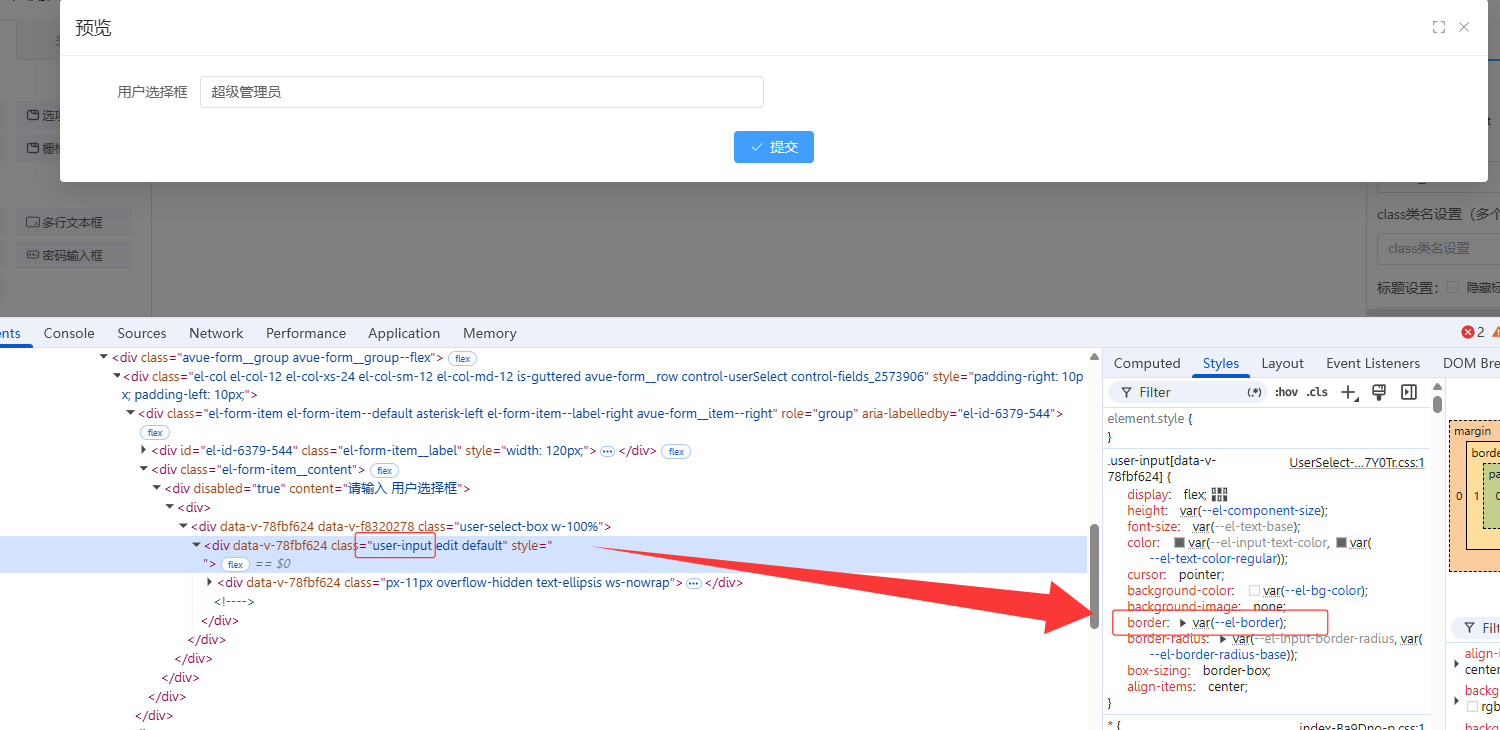Click the first color swatch for --el-input-text-color
Screen dimensions: 1500x730
click(1180, 543)
